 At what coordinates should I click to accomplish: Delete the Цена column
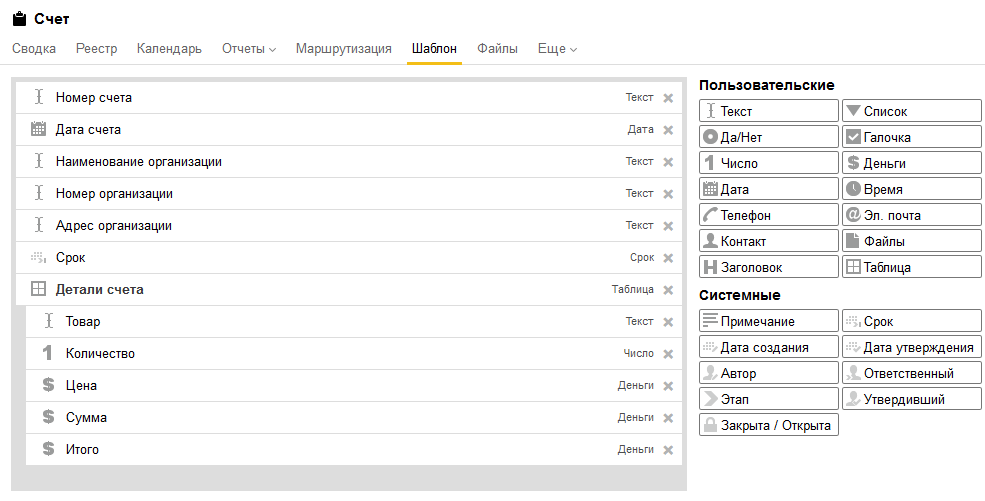click(x=668, y=386)
